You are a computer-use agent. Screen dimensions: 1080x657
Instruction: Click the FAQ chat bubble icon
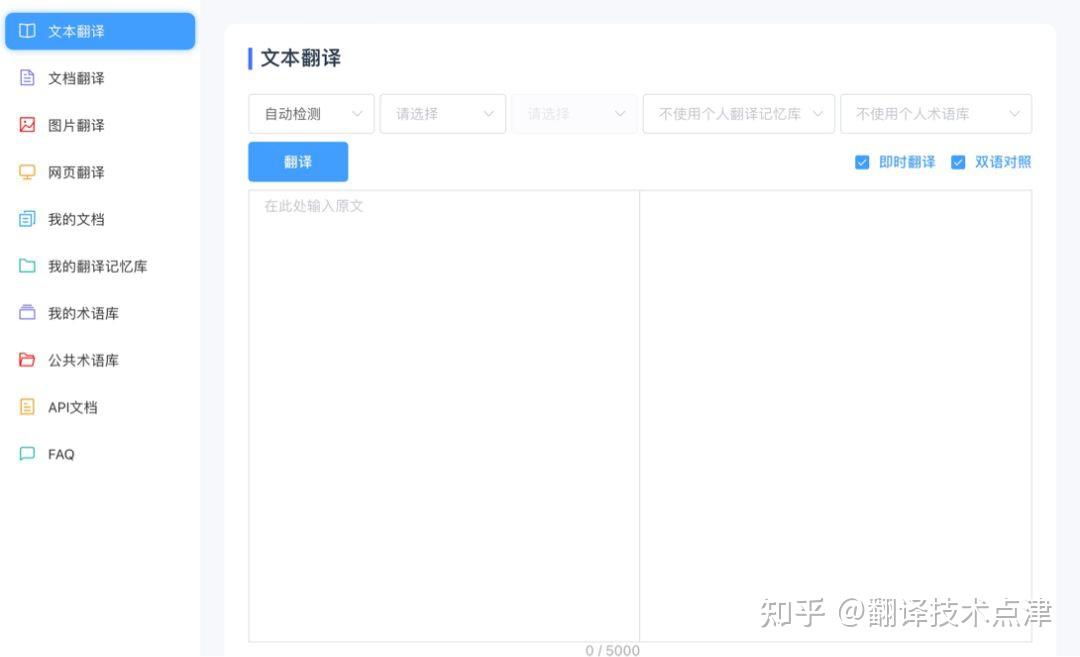coord(27,454)
